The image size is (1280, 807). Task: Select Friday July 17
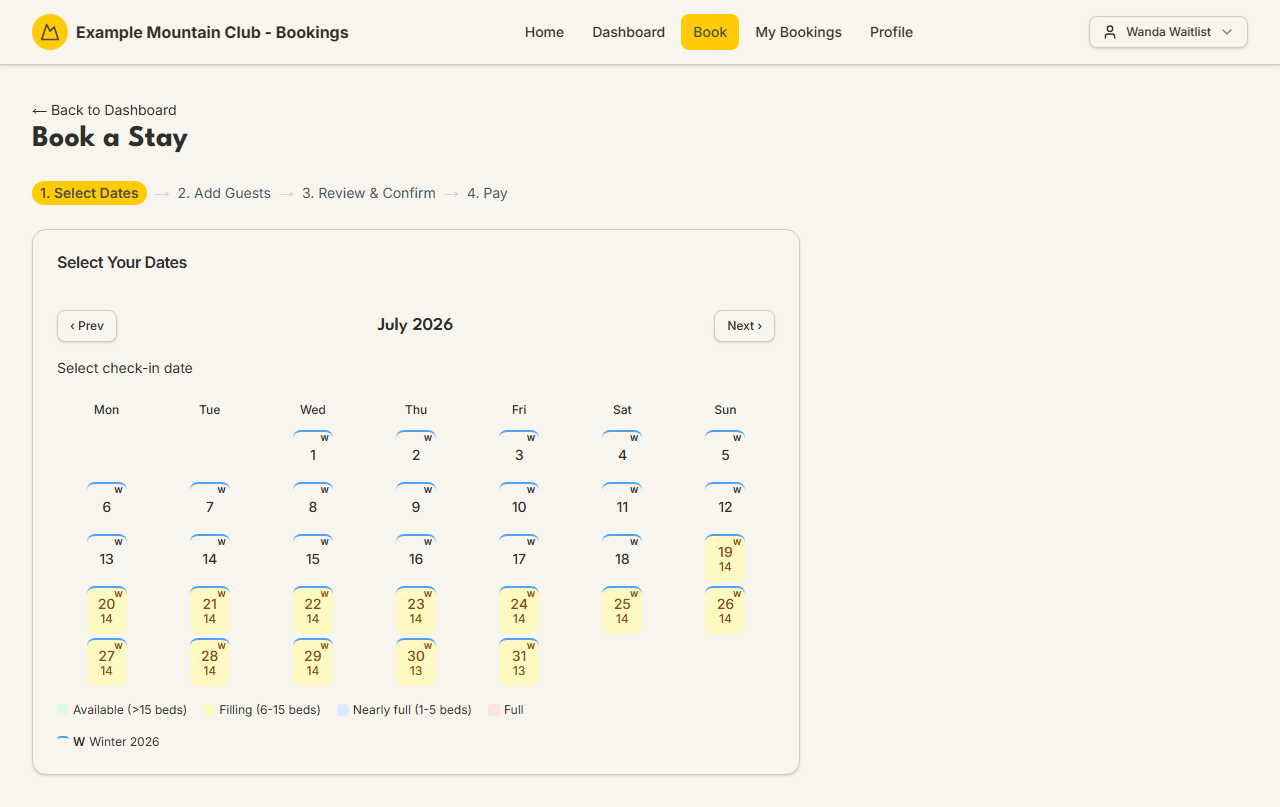click(x=519, y=556)
